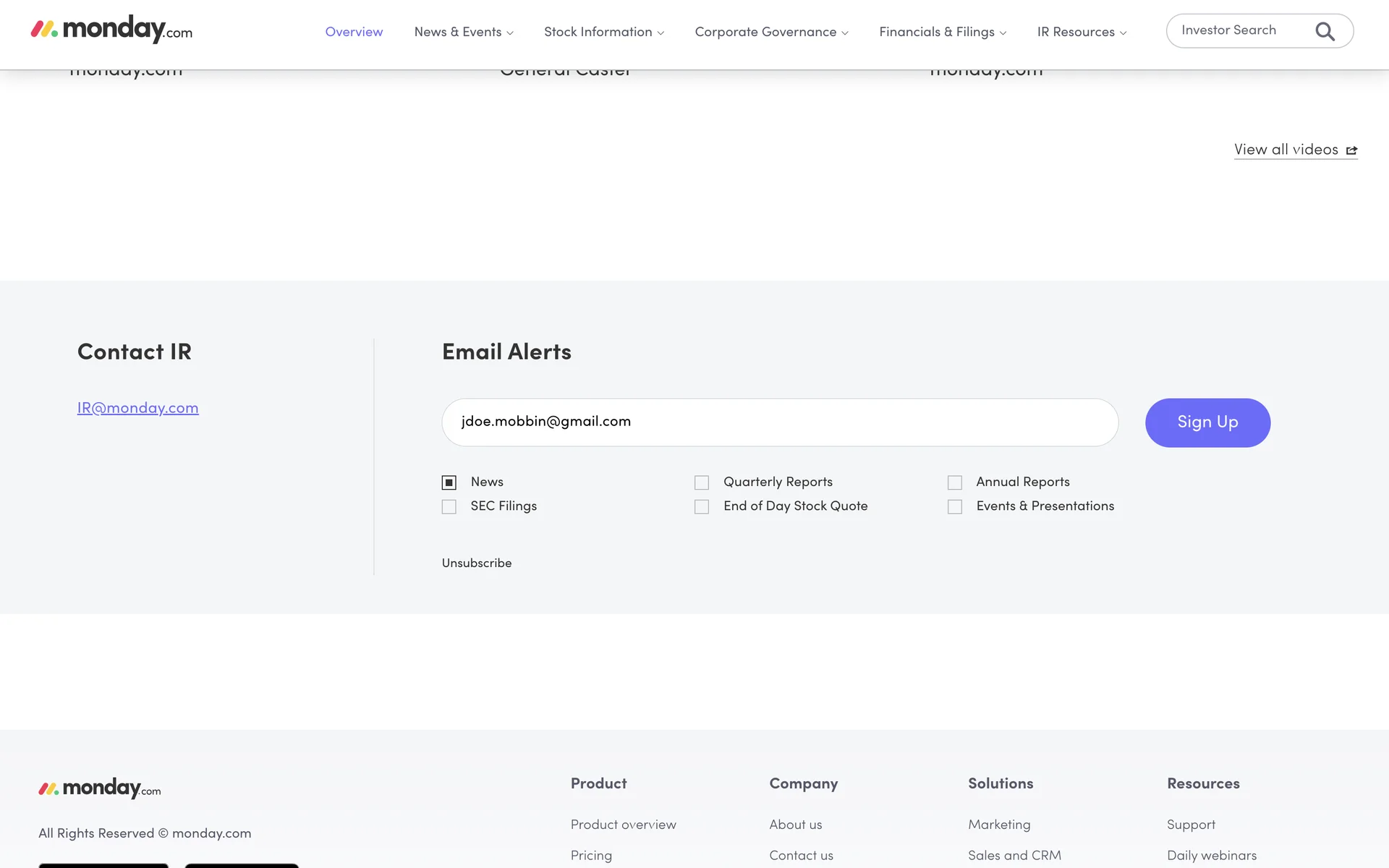This screenshot has width=1389, height=868.
Task: Enable SEC Filings email alerts
Action: [x=449, y=506]
